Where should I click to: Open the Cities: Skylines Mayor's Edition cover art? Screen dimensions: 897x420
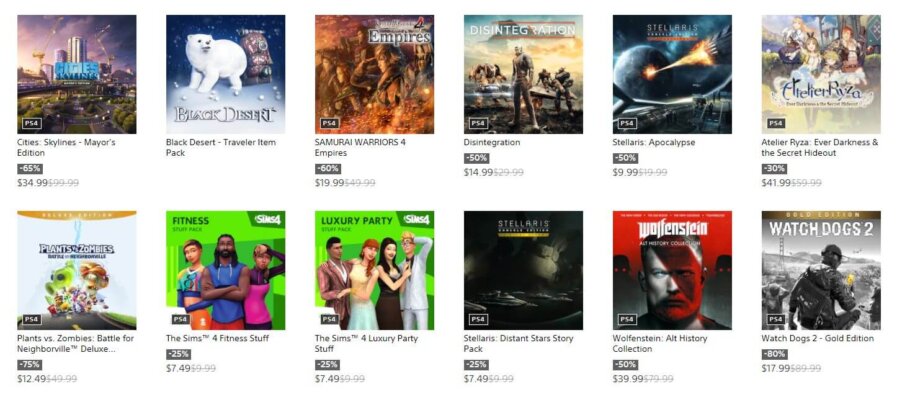click(77, 74)
